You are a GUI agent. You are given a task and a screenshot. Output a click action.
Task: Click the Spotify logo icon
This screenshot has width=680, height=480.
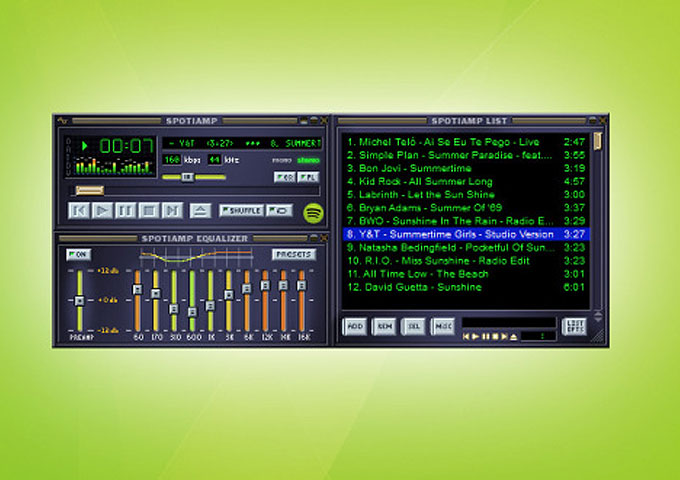click(314, 213)
